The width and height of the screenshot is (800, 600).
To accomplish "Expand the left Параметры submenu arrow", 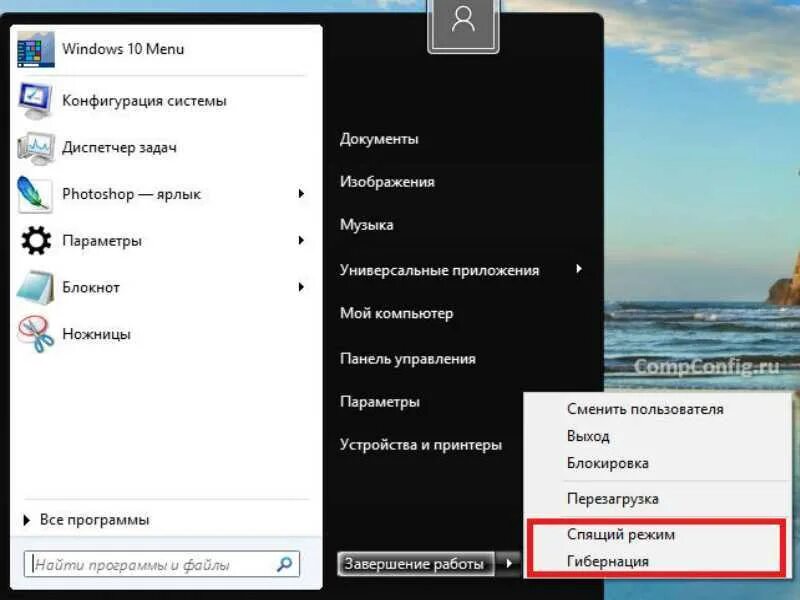I will tap(301, 240).
